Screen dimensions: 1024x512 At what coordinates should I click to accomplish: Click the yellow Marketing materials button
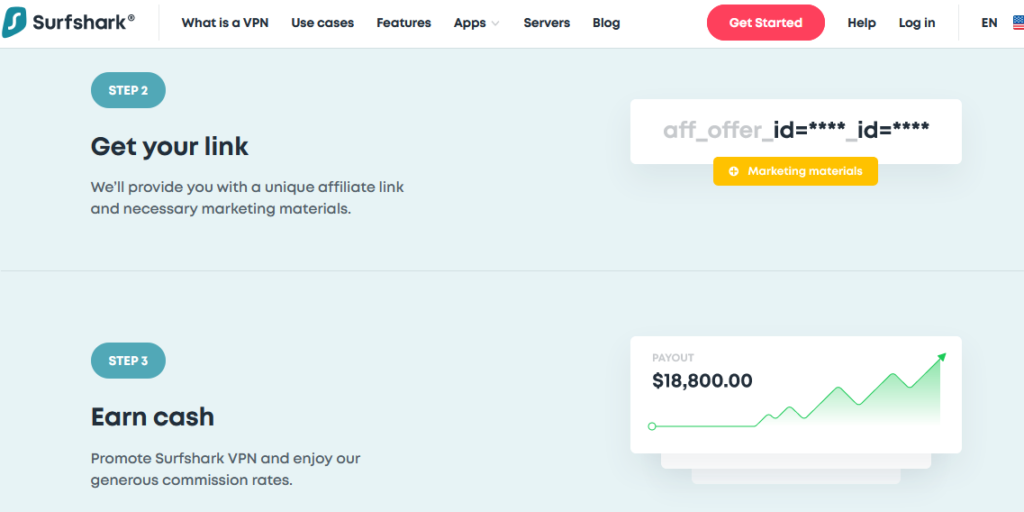point(795,171)
